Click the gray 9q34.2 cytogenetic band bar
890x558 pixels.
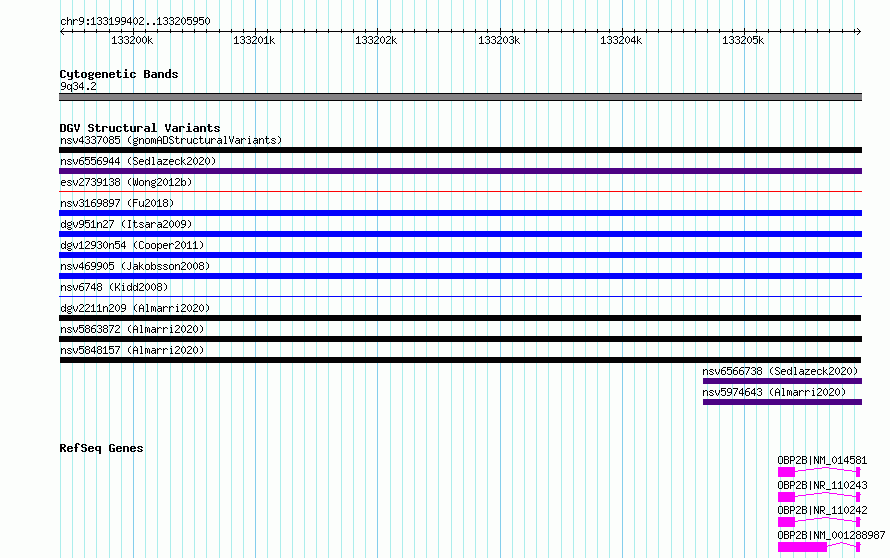pyautogui.click(x=460, y=97)
